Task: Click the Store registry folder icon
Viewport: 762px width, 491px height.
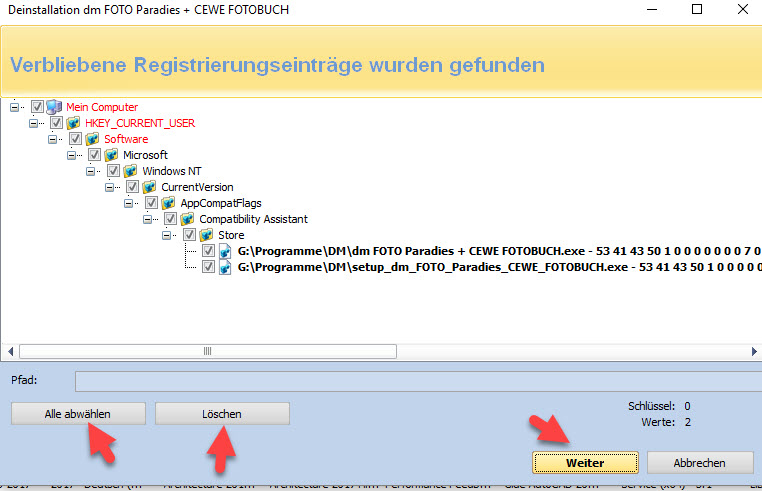Action: click(x=206, y=235)
